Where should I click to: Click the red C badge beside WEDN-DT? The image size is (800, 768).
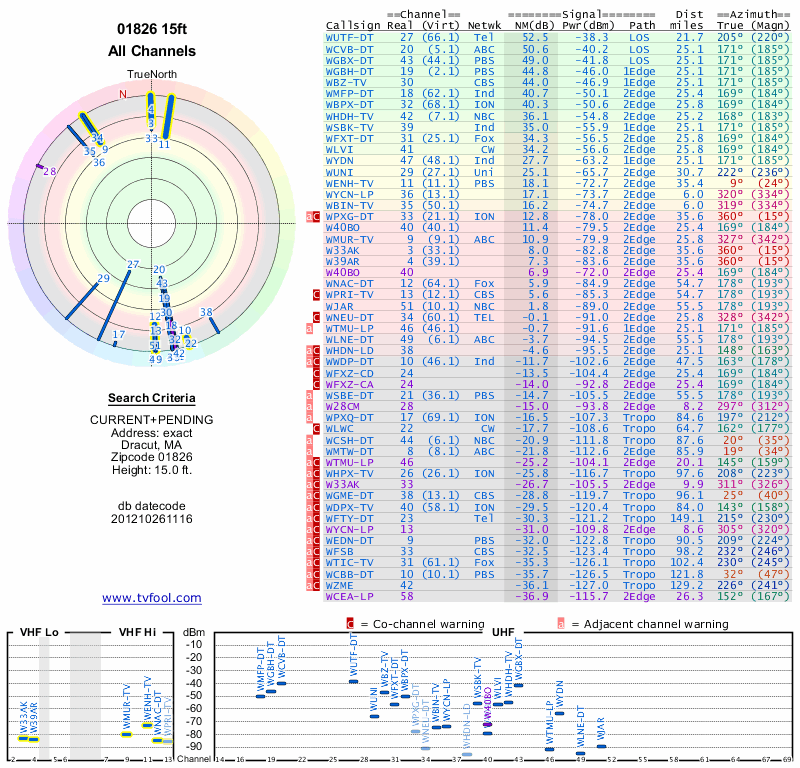[x=316, y=540]
